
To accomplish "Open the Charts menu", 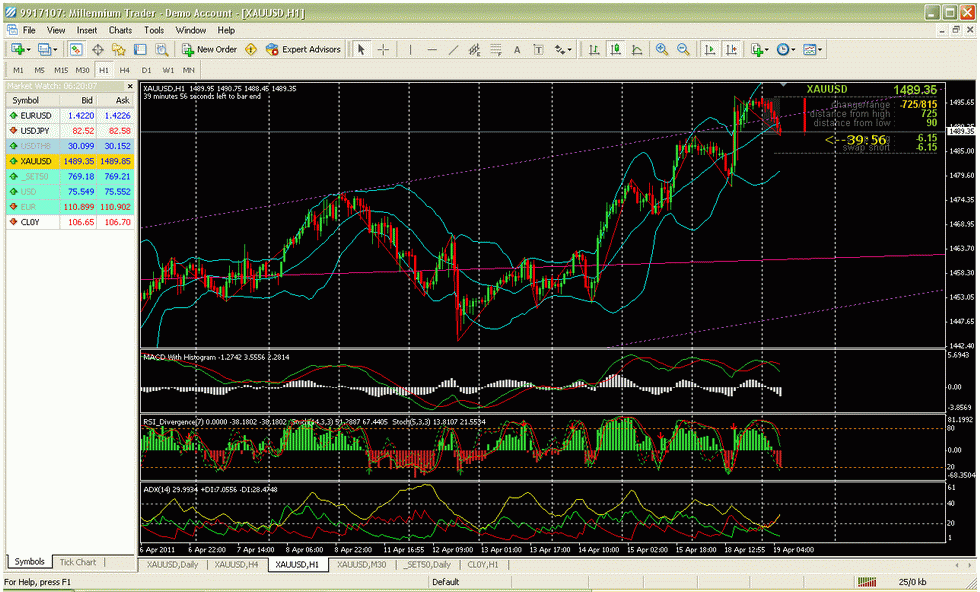I will [120, 30].
